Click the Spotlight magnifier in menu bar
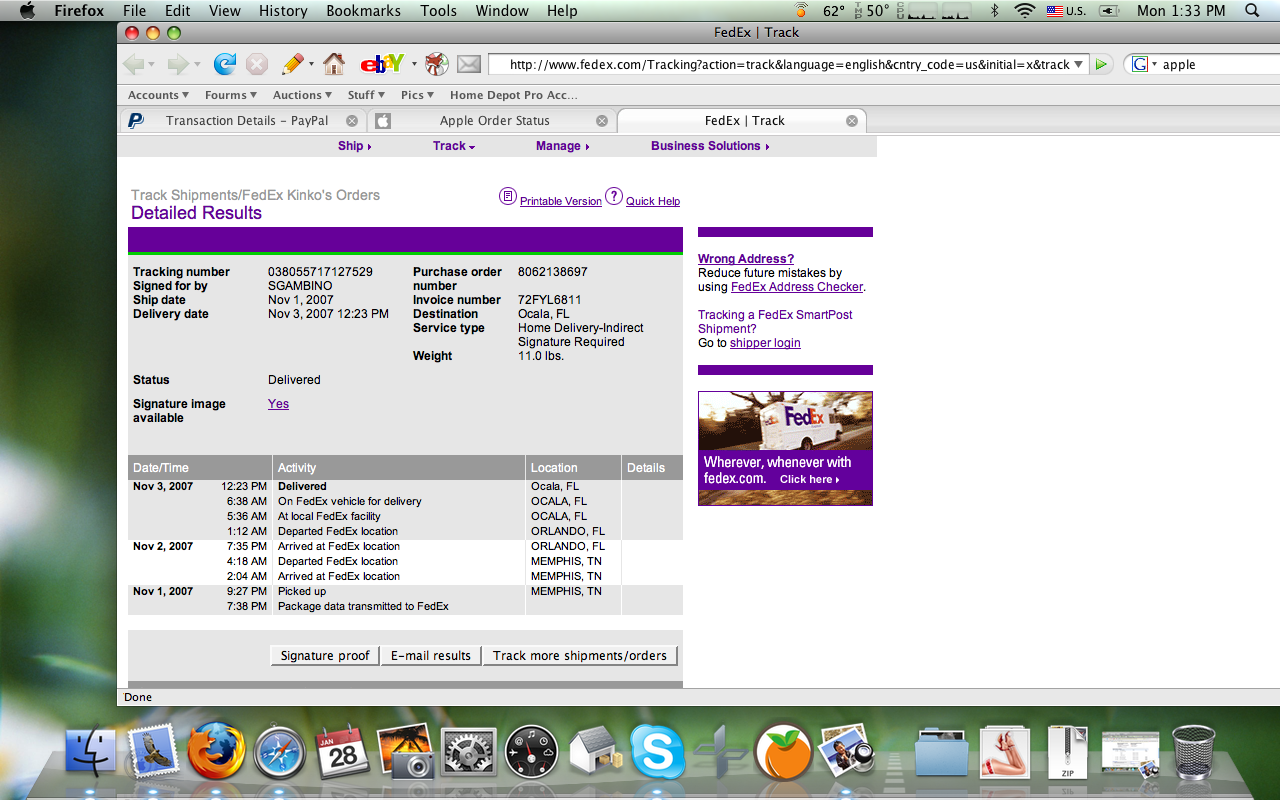 point(1252,11)
